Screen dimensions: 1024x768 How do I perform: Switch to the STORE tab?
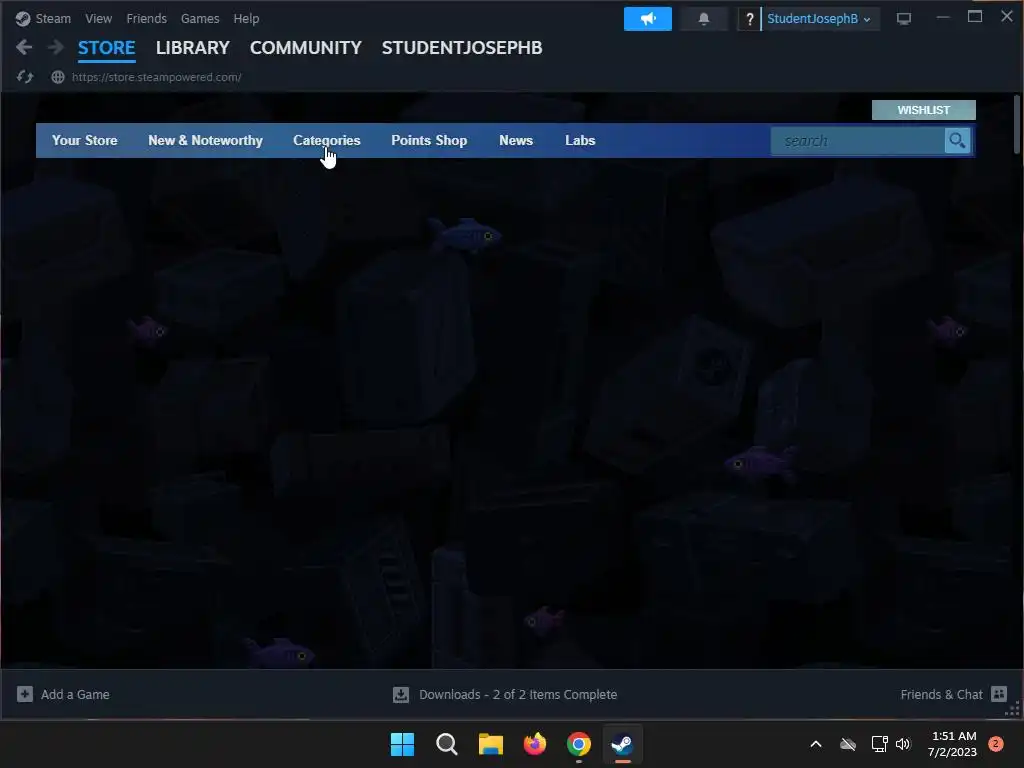pyautogui.click(x=106, y=48)
